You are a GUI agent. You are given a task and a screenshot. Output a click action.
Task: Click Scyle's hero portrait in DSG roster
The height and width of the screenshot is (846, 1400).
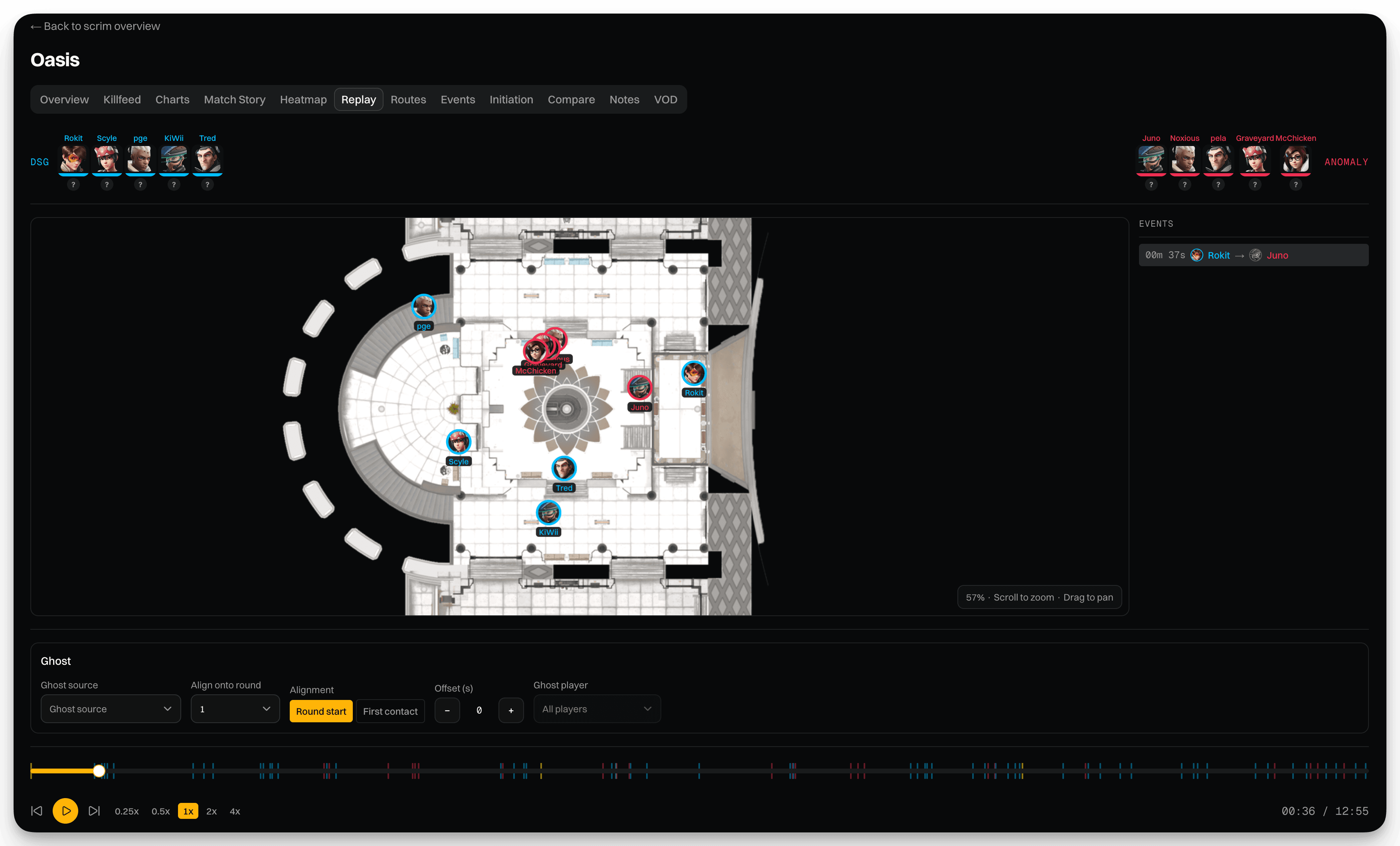coord(107,159)
